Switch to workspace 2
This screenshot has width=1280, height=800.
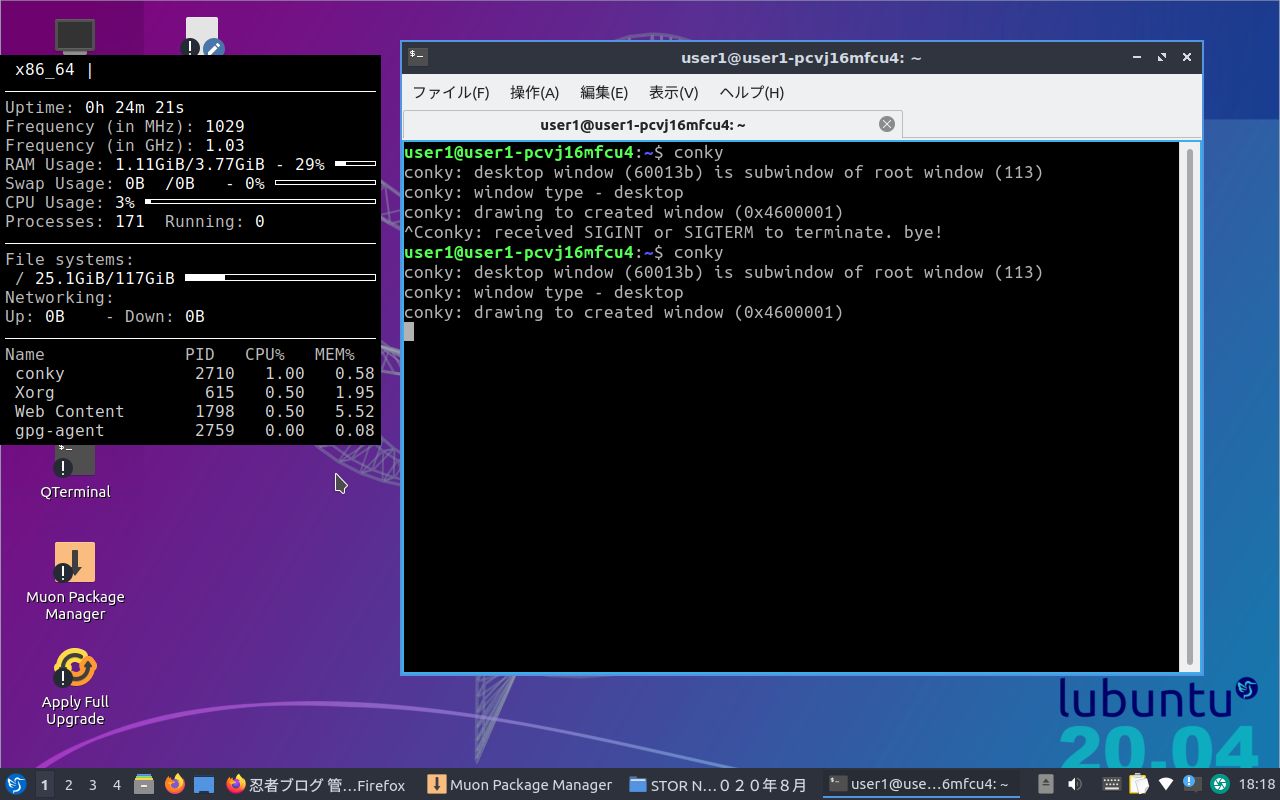point(69,785)
